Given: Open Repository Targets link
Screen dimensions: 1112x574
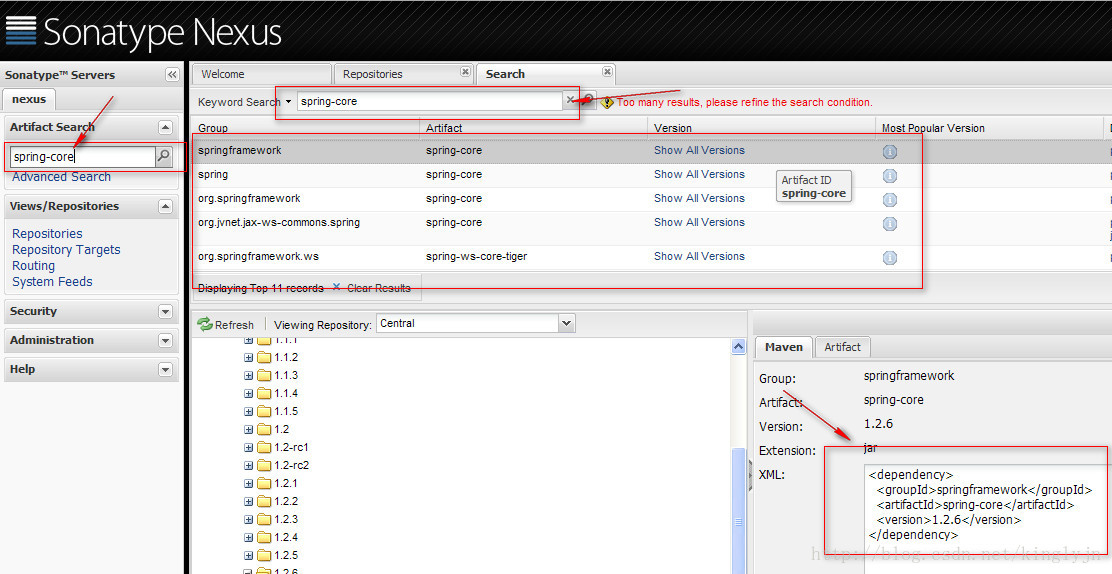Looking at the screenshot, I should [x=66, y=250].
